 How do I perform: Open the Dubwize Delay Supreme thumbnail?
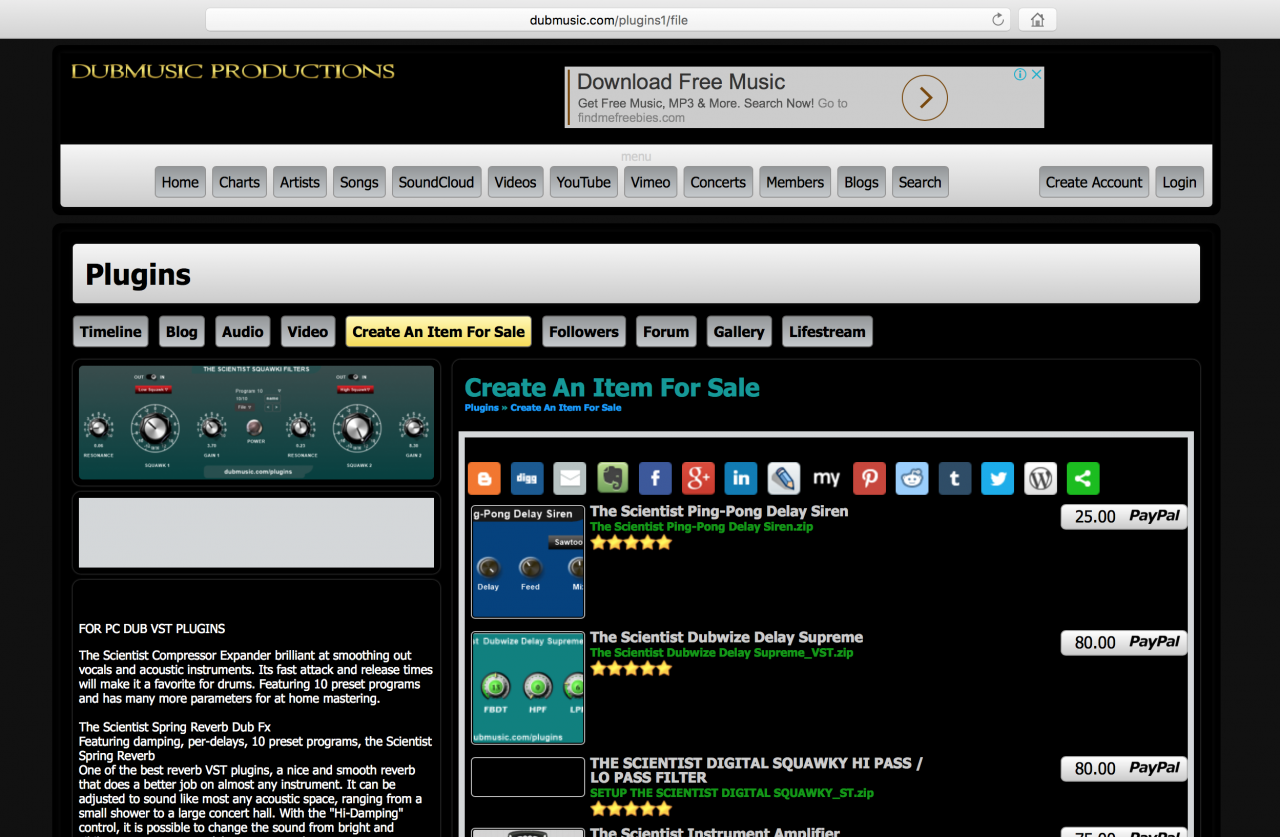click(528, 688)
